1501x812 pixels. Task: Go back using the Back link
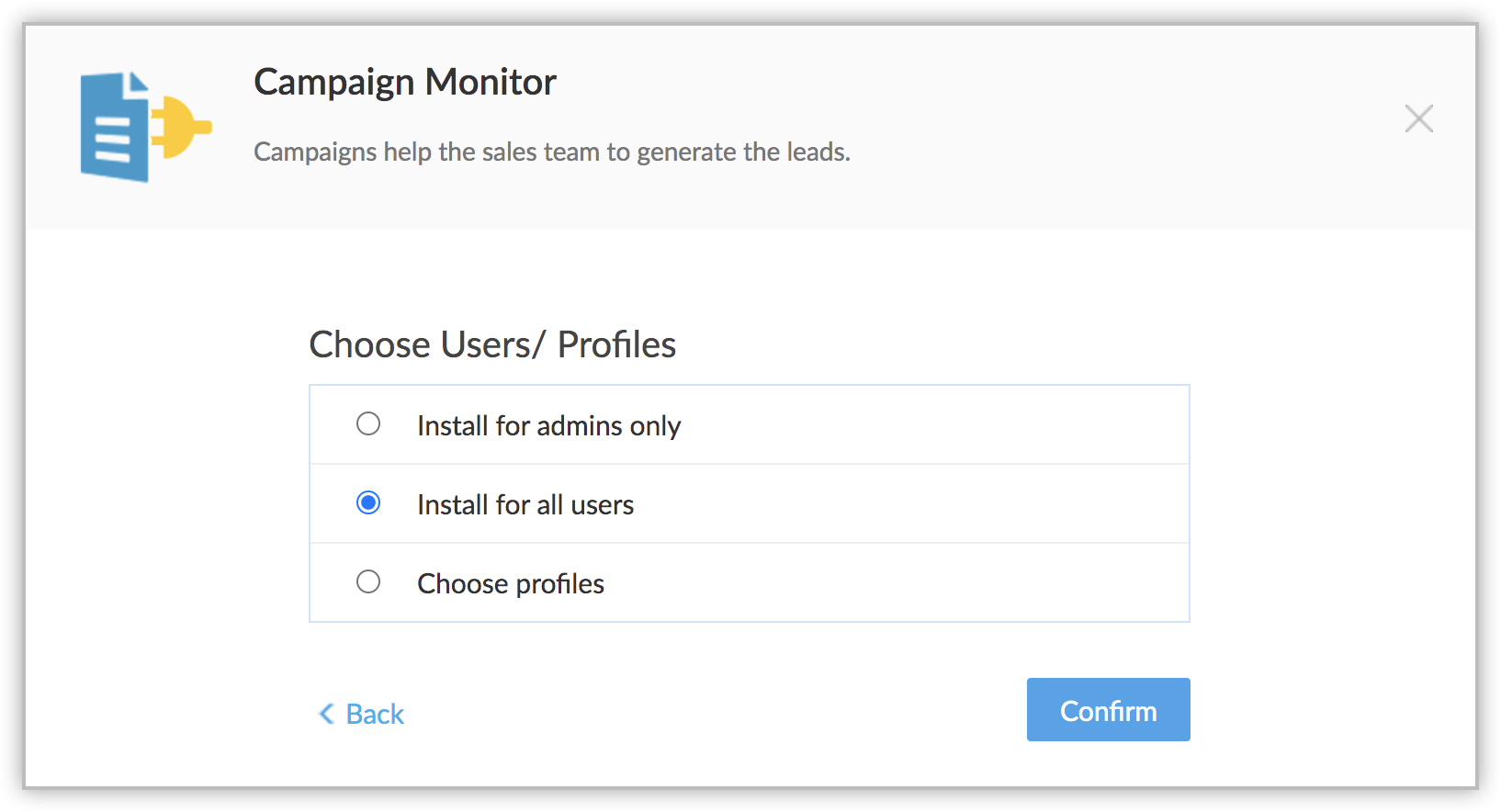tap(375, 714)
